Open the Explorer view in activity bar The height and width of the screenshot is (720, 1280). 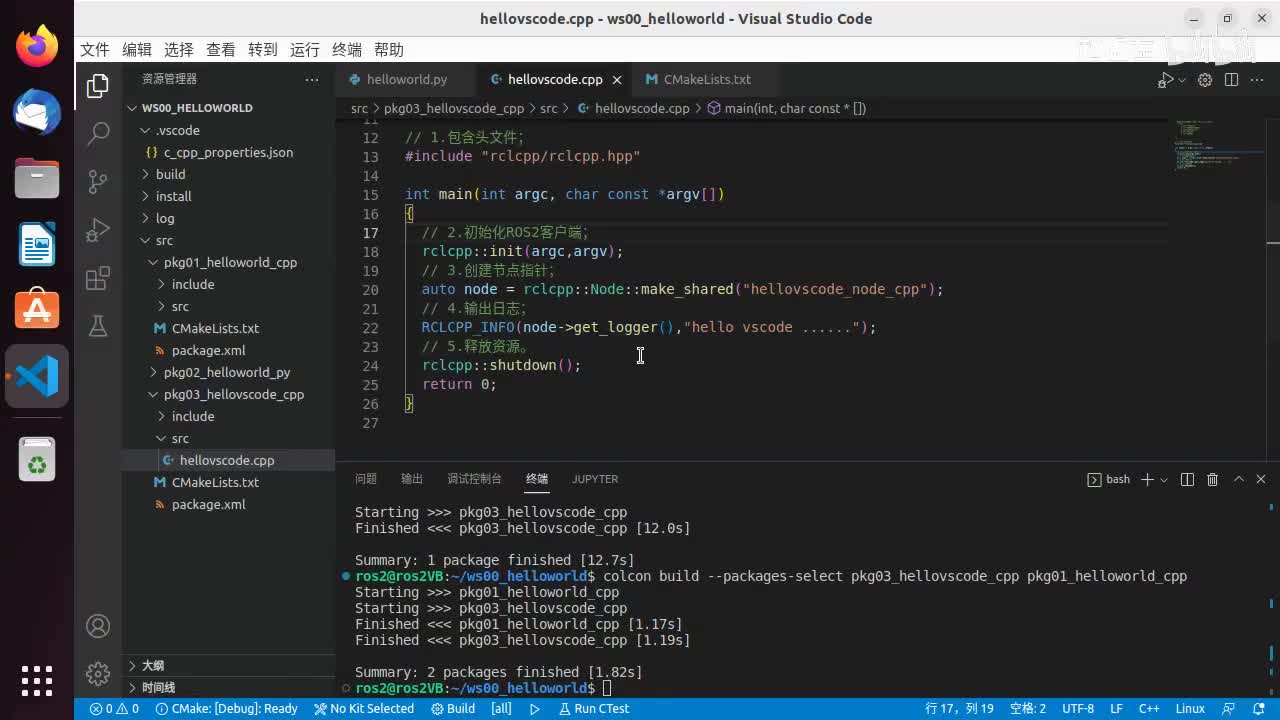(98, 86)
